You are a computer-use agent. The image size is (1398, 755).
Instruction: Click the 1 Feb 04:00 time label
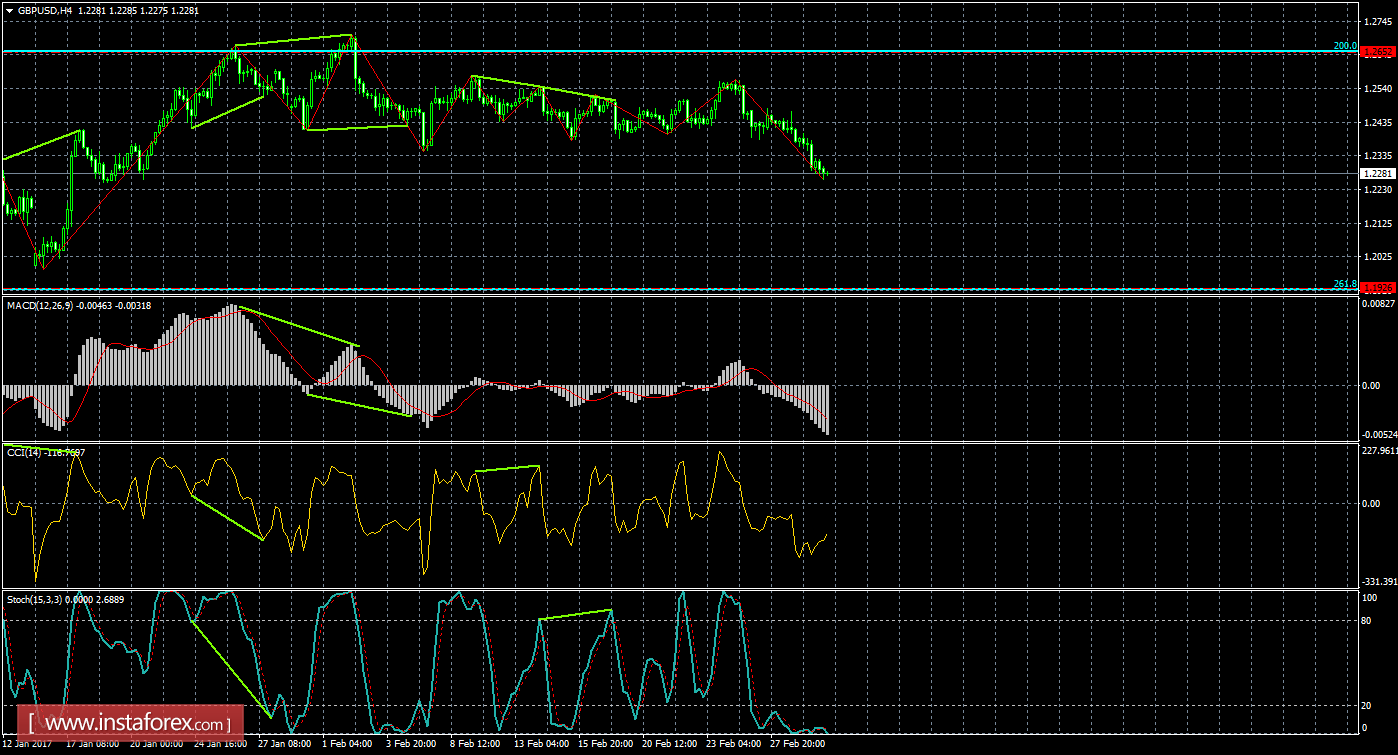click(349, 745)
